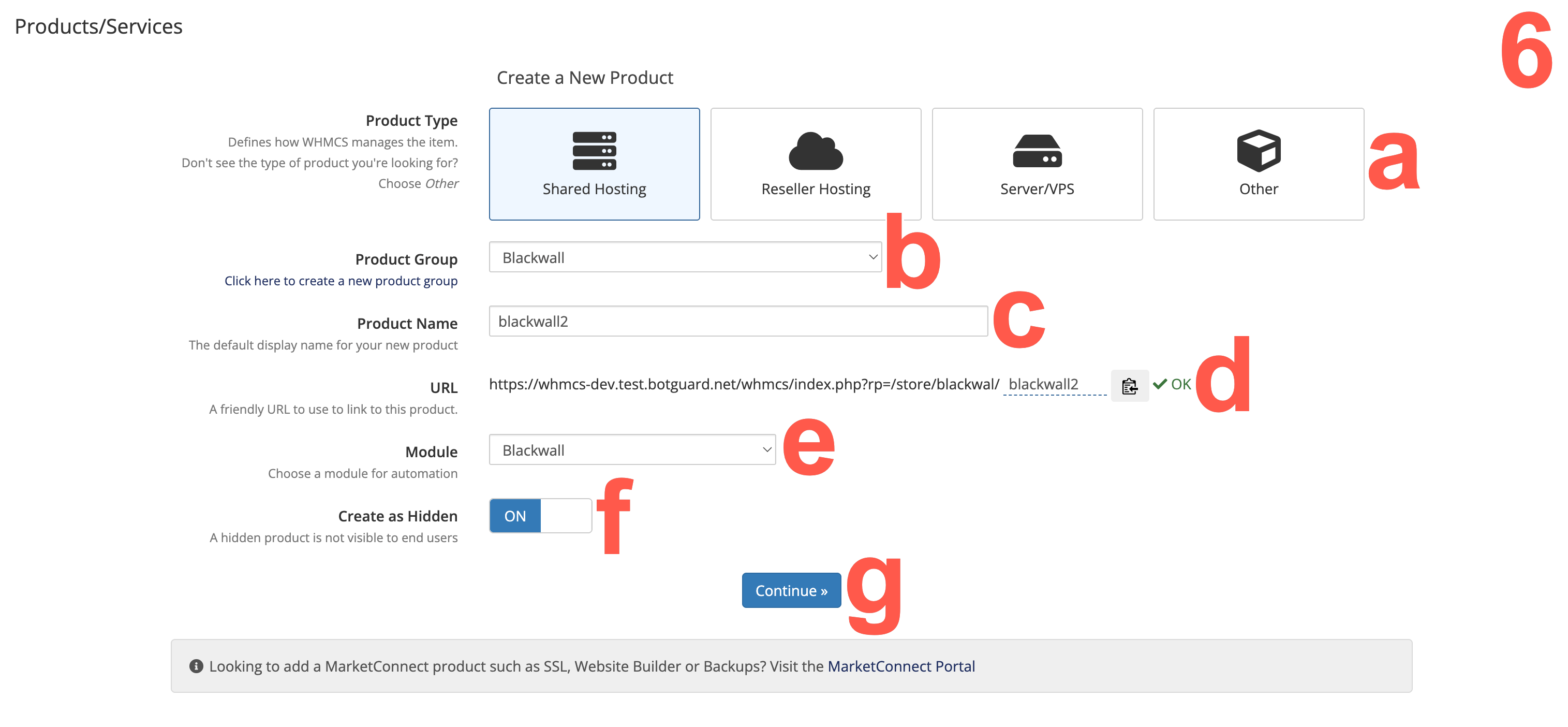Click the create a new product group link
Viewport: 1568px width, 727px height.
(x=341, y=281)
